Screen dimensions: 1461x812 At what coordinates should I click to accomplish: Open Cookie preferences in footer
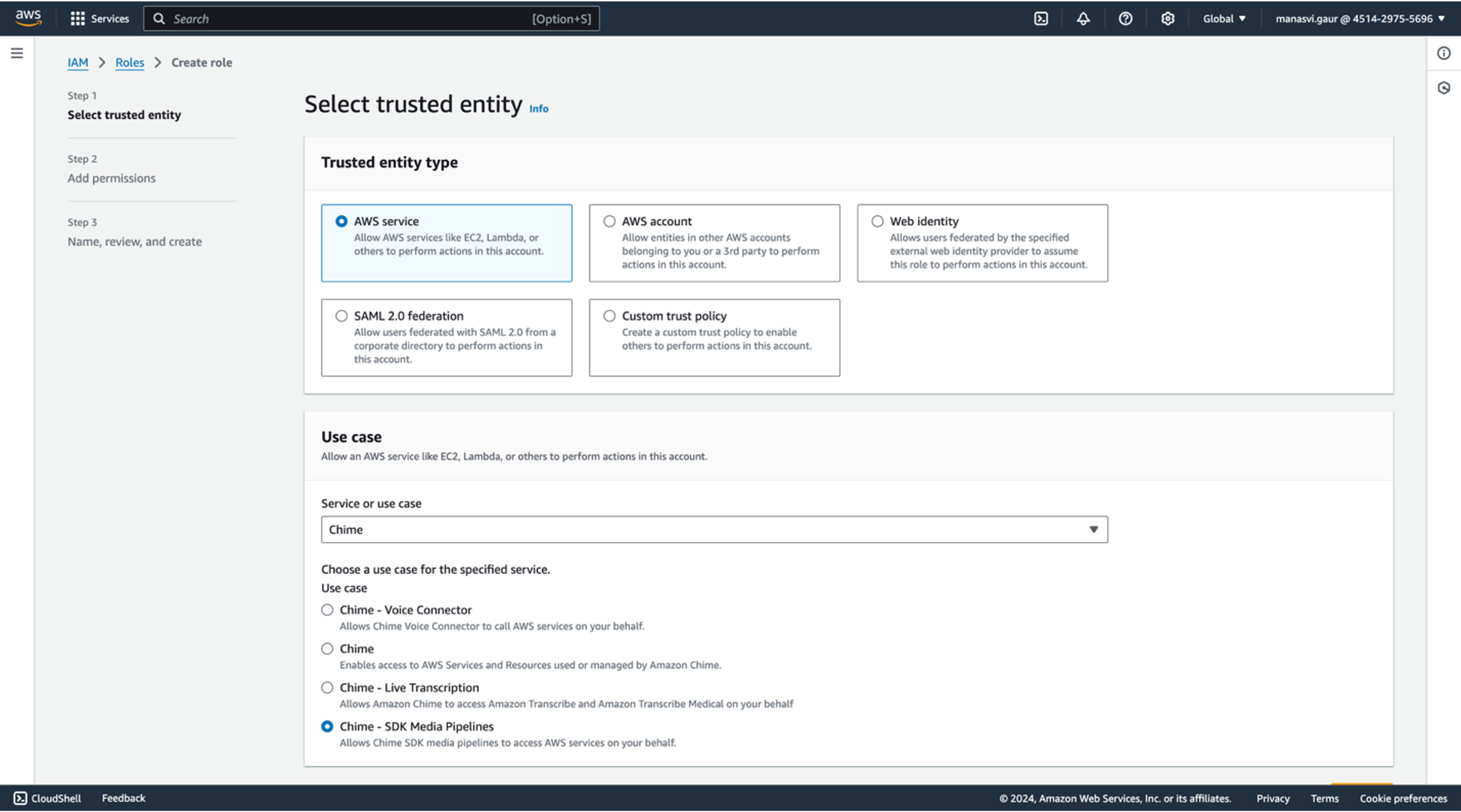[1403, 799]
